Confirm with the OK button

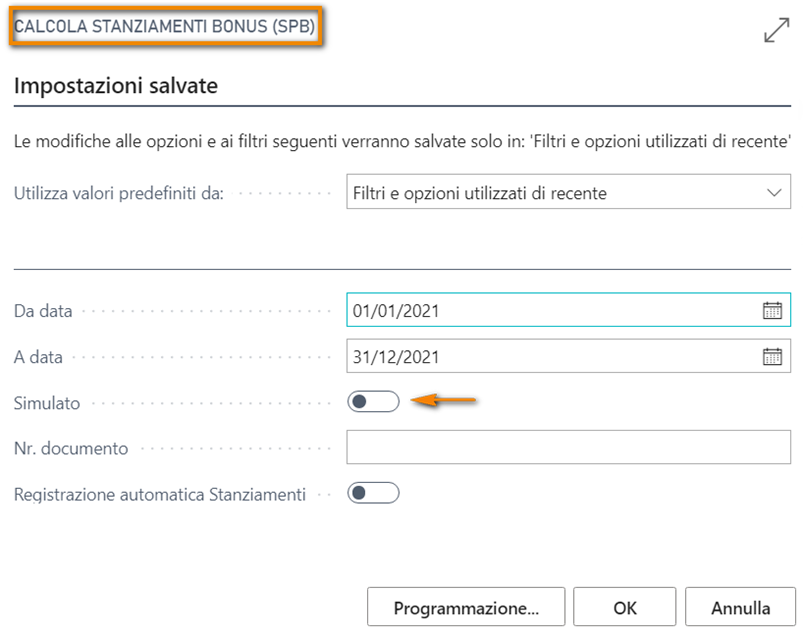click(625, 607)
